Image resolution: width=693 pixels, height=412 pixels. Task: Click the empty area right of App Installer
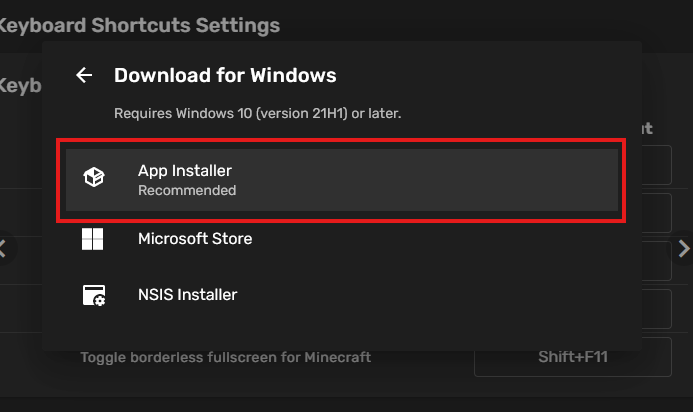click(x=450, y=180)
